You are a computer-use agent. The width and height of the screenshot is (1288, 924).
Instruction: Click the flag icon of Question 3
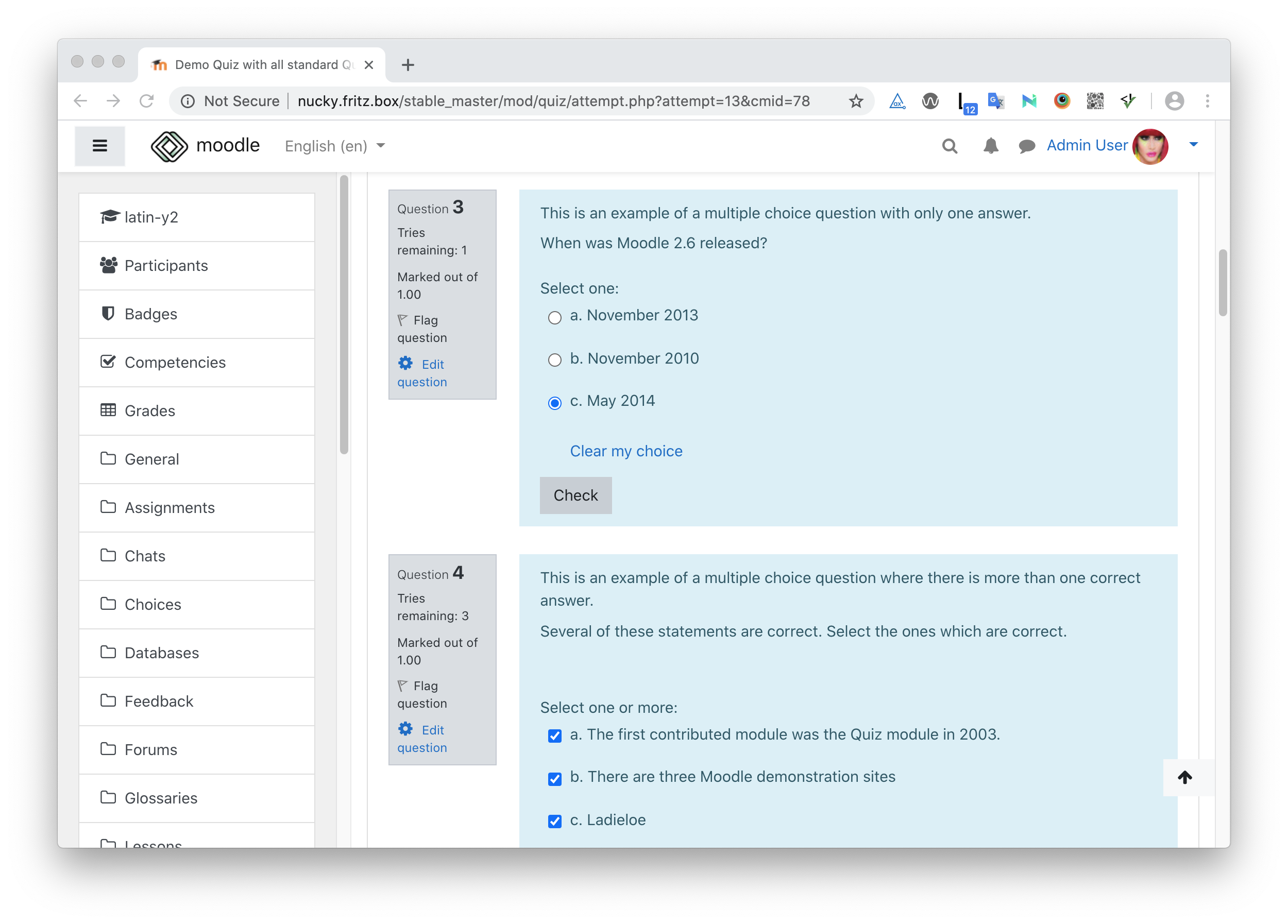pyautogui.click(x=403, y=320)
